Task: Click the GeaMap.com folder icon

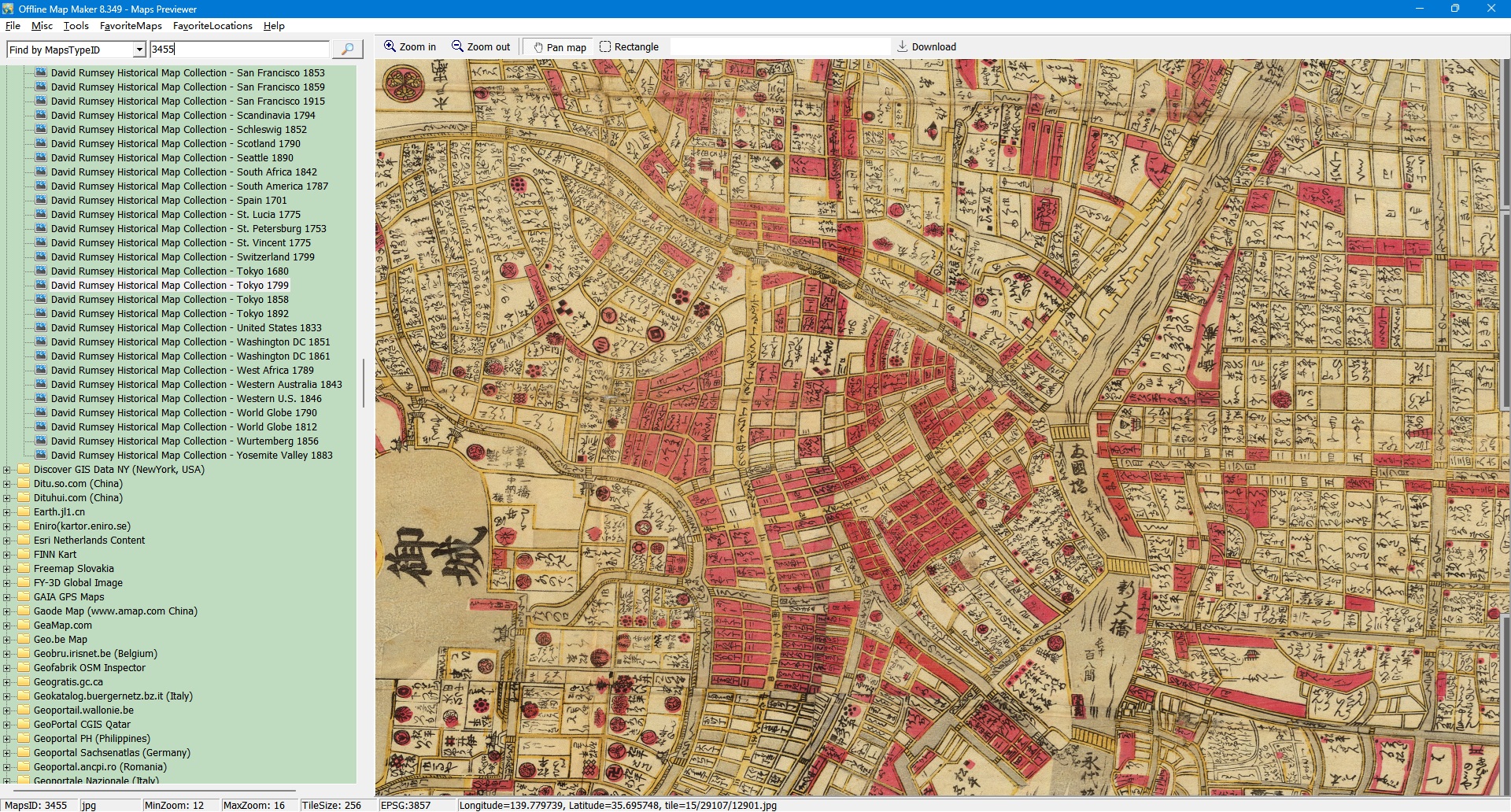Action: pos(24,626)
